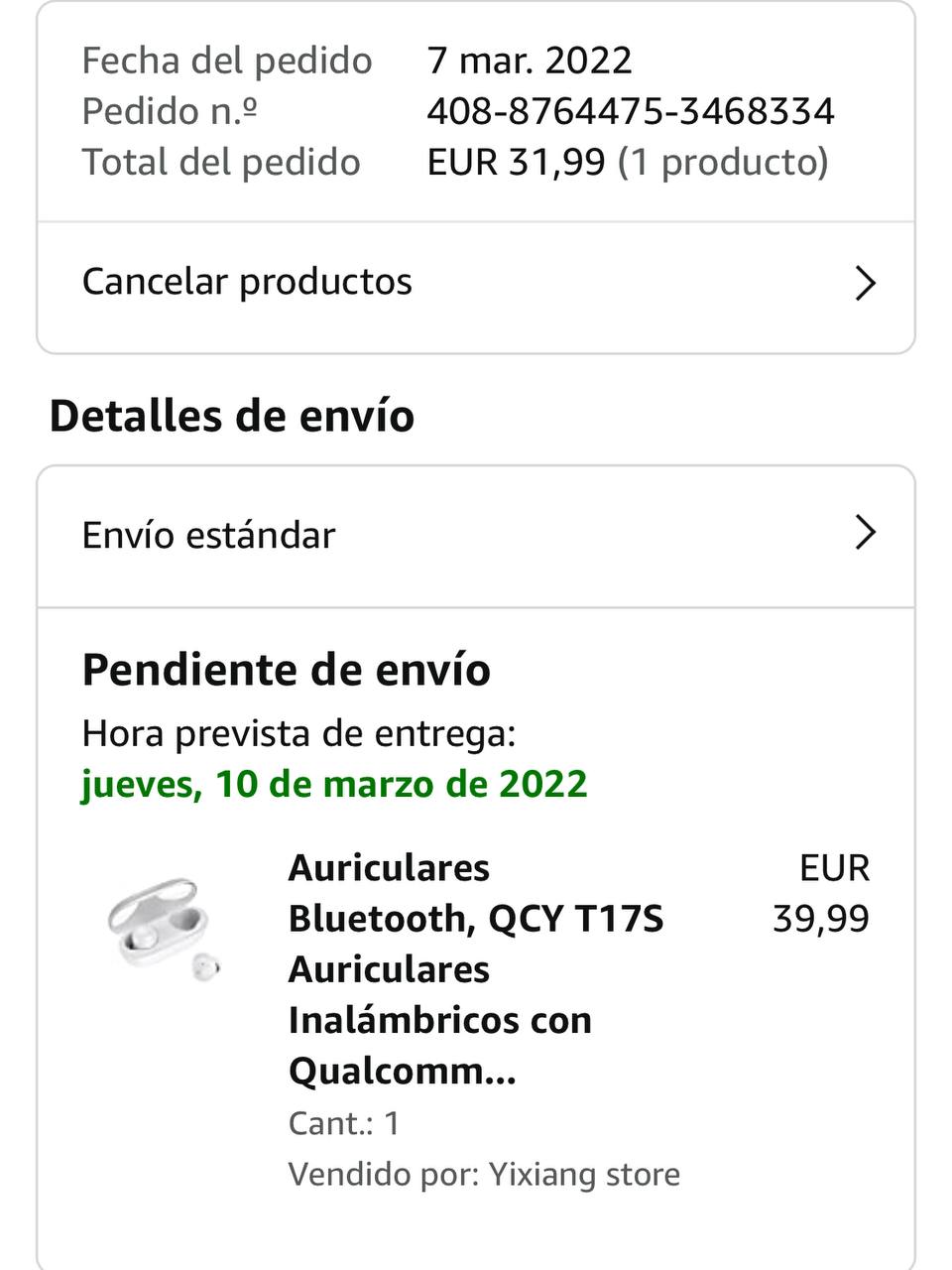Open the Envío estándar shipping row

(209, 536)
